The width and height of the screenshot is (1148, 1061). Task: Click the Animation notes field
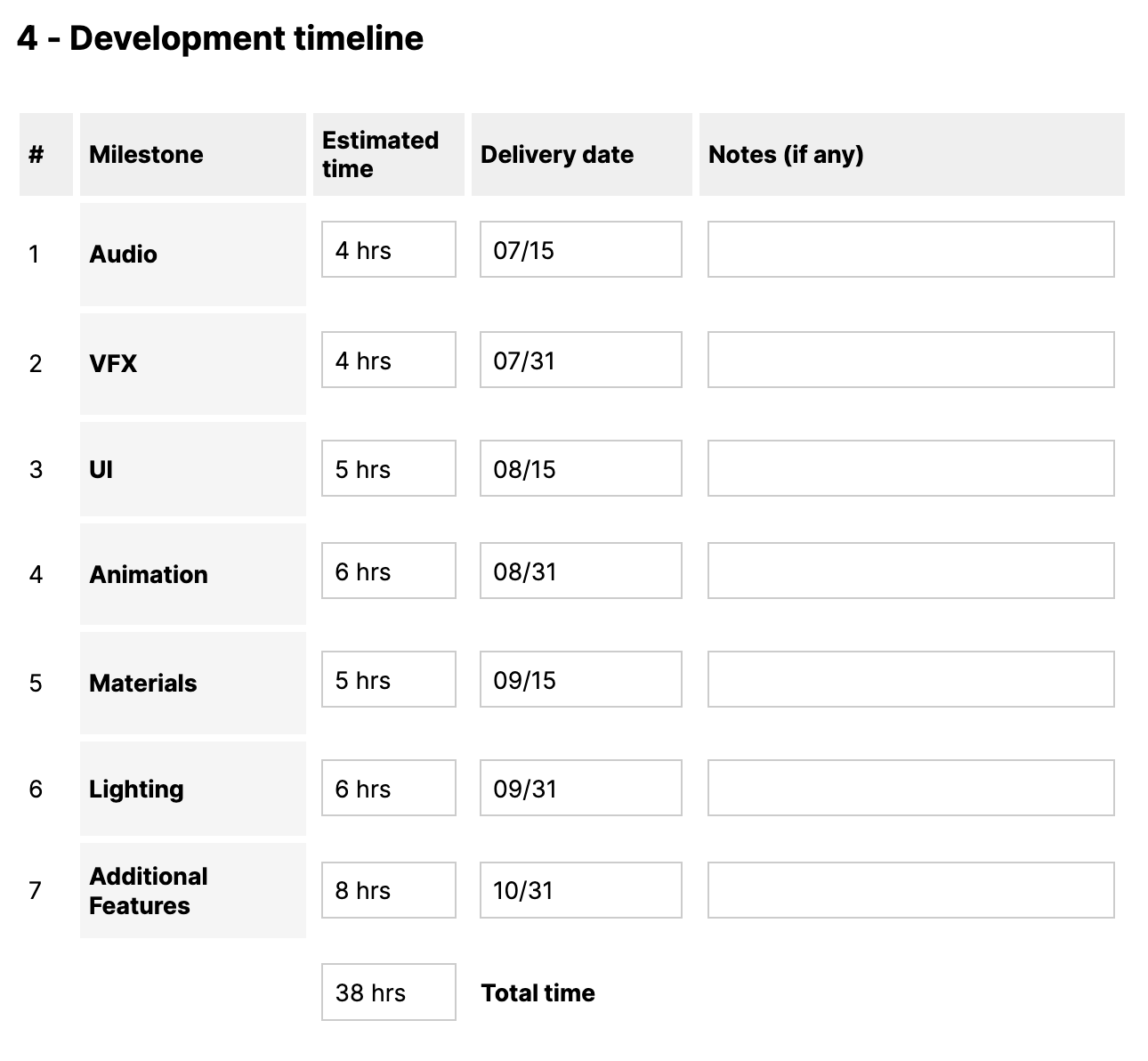[x=910, y=571]
